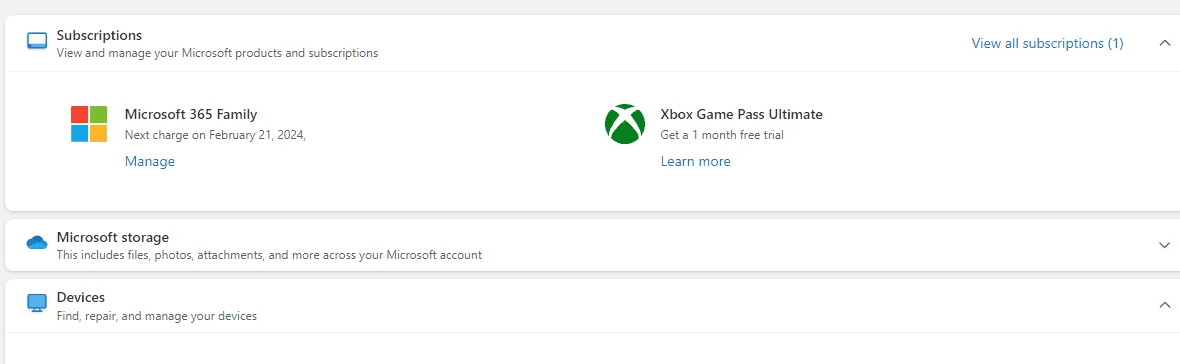The image size is (1180, 364).
Task: Collapse the Devices section chevron
Action: pos(1165,305)
